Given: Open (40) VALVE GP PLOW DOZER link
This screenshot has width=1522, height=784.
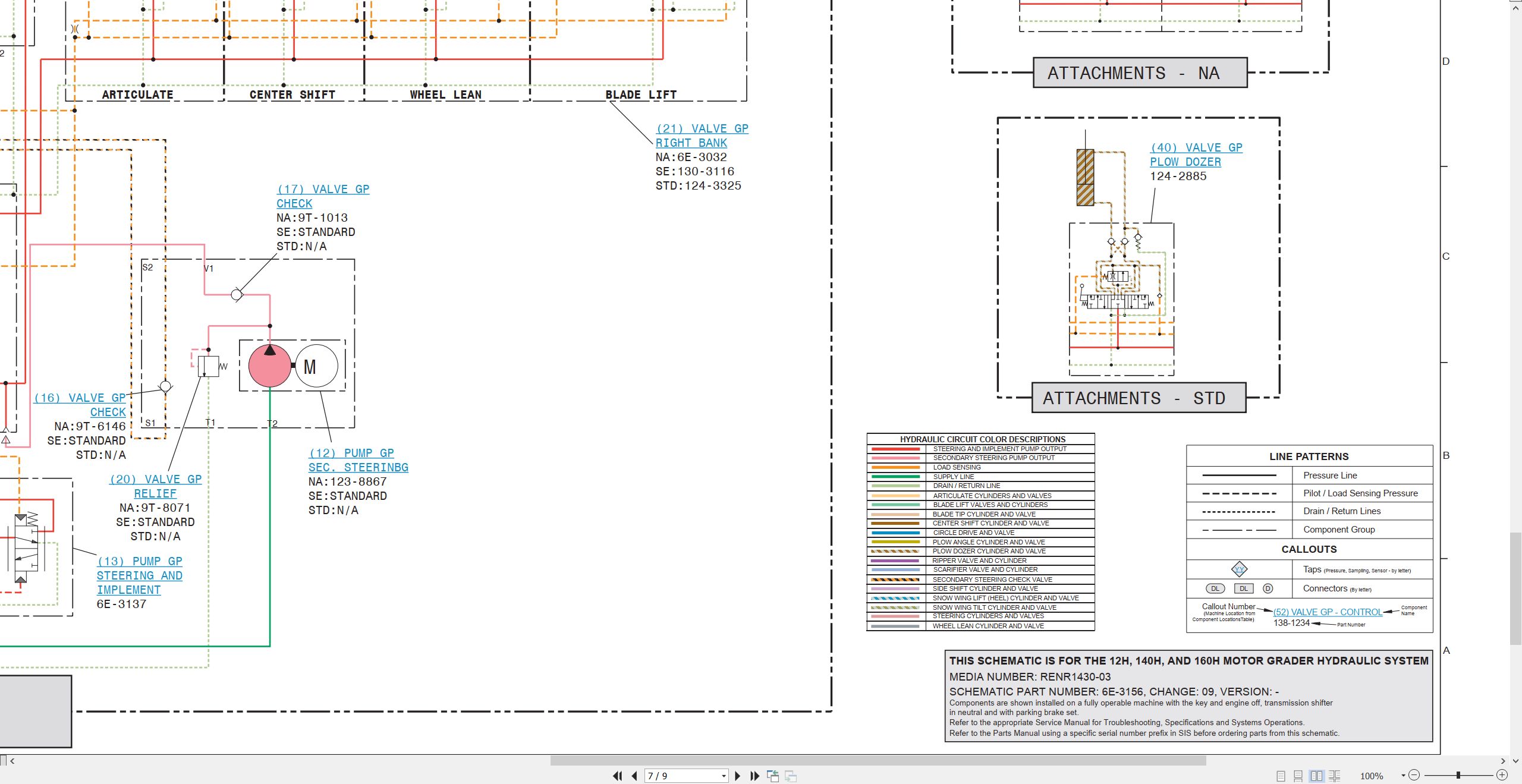Looking at the screenshot, I should coord(1196,155).
